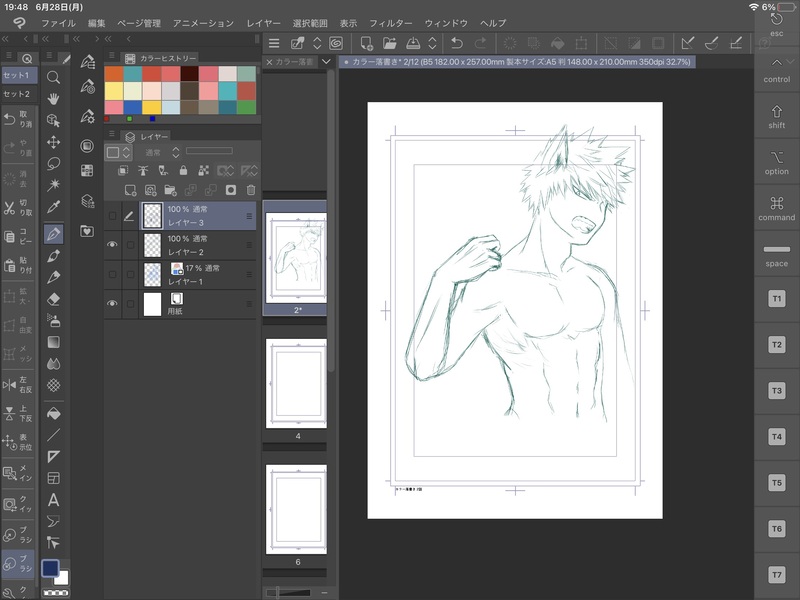Open the レイヤー menu in menu bar
The width and height of the screenshot is (800, 600).
click(264, 22)
